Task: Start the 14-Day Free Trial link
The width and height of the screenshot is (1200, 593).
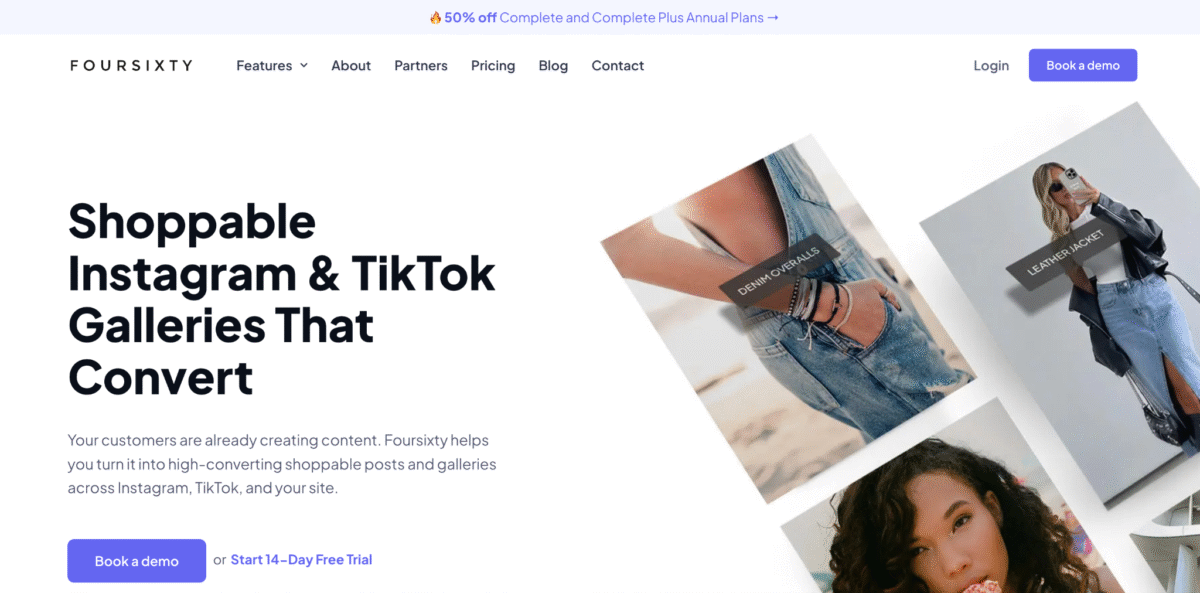Action: click(x=301, y=560)
